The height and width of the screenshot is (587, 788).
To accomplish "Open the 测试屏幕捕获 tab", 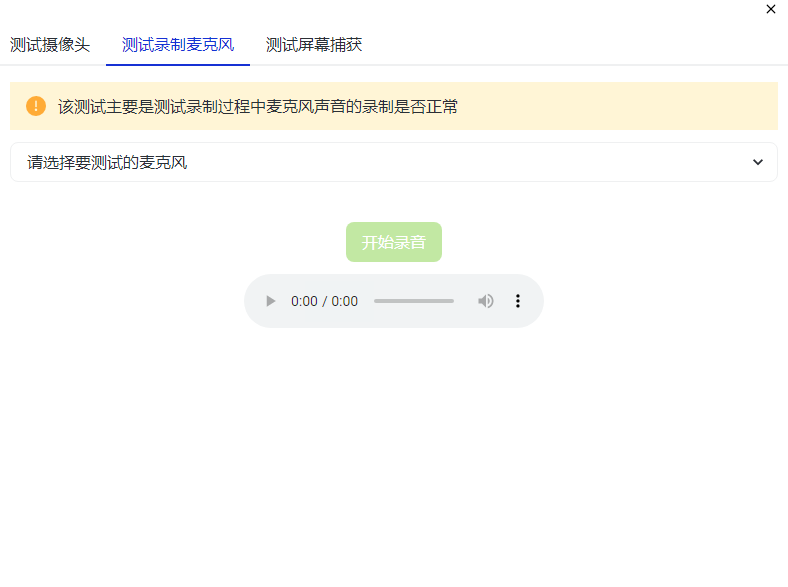I will tap(314, 45).
